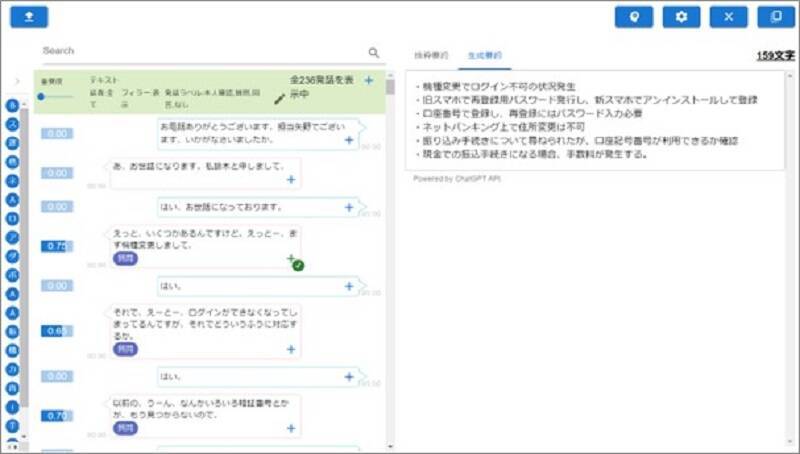Select the 生成要約 tab
Screen dimensions: 800x454
click(485, 54)
